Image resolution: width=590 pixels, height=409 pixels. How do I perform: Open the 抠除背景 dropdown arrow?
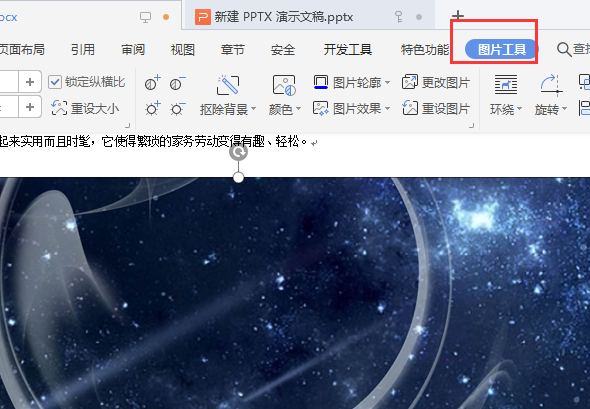pos(253,109)
